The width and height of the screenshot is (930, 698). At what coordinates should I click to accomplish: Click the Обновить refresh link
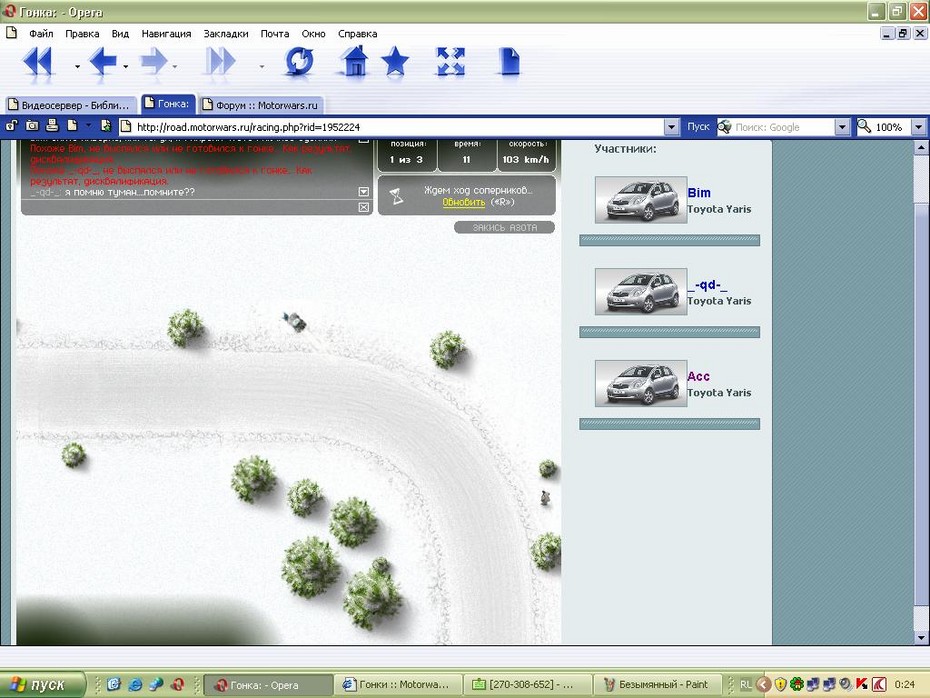(463, 202)
